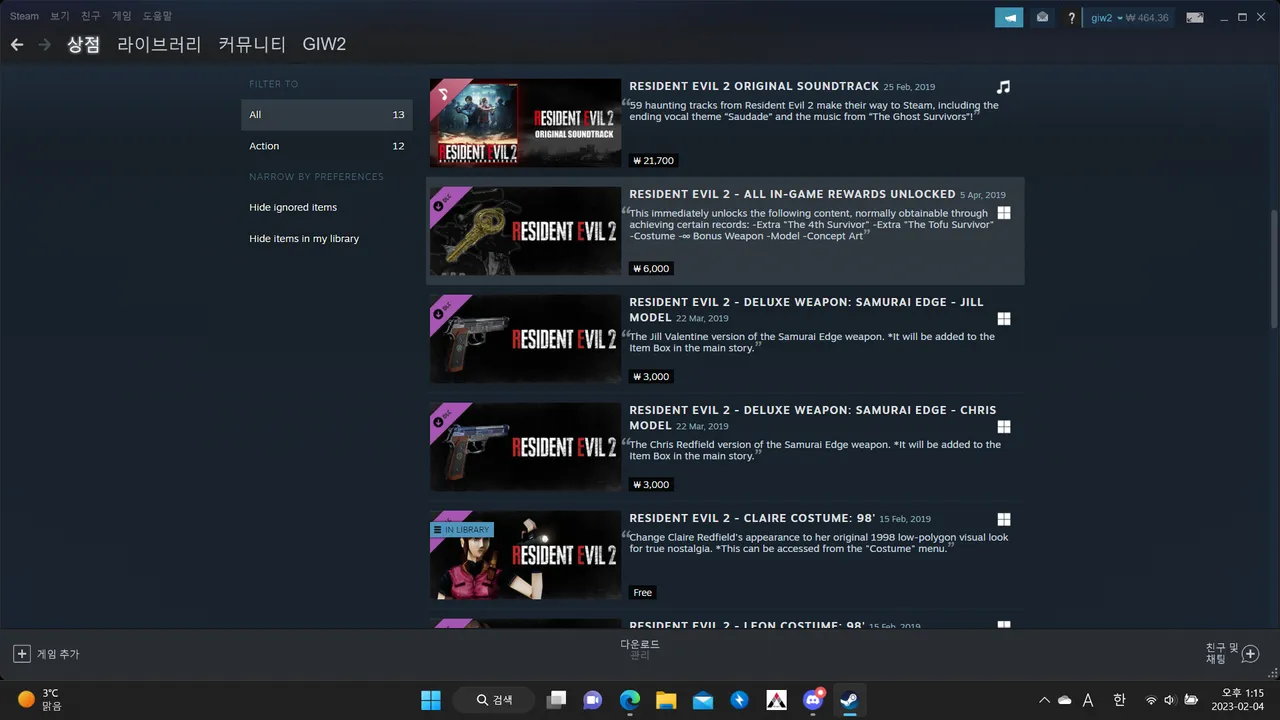
Task: Click Windows icon on Claire Costume: 98'
Action: [1004, 520]
